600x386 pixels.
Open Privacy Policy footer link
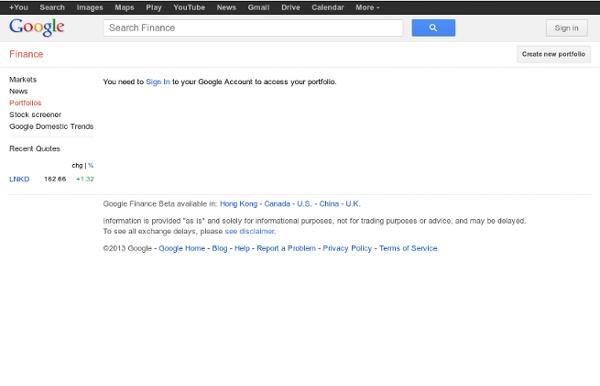tap(347, 248)
